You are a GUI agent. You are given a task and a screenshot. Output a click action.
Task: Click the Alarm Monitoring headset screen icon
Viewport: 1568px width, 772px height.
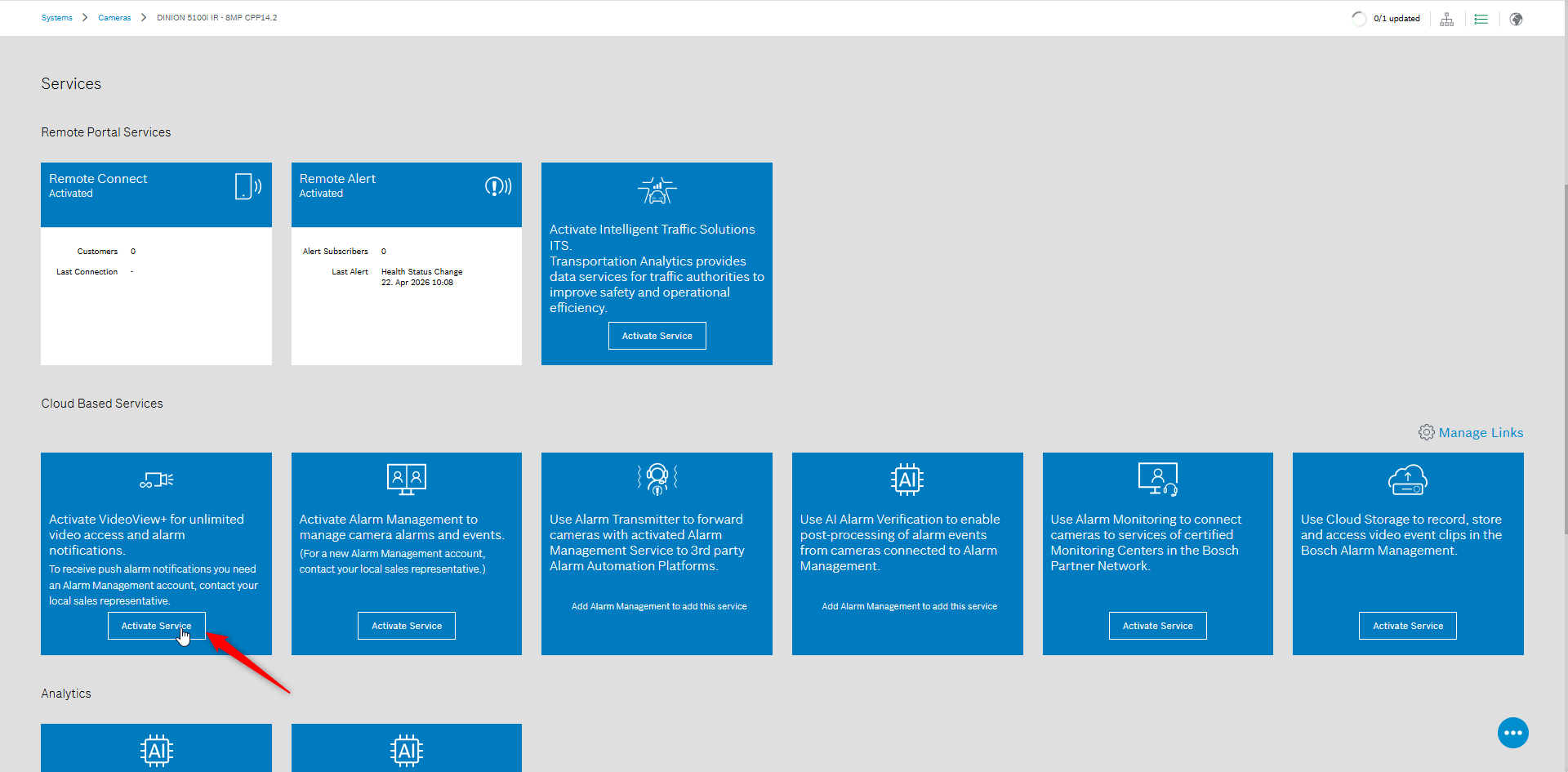1158,479
